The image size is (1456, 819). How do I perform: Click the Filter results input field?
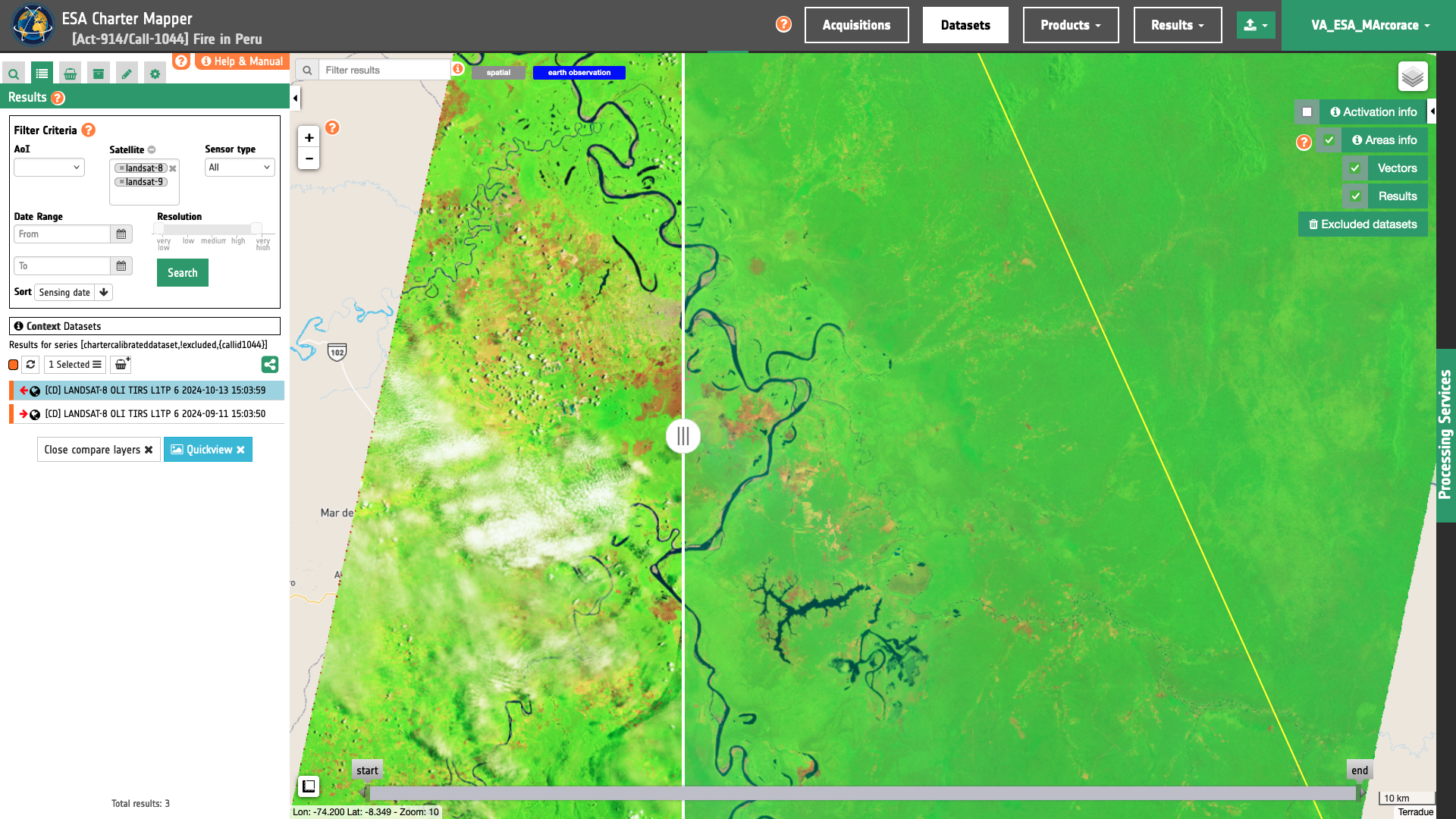point(385,71)
